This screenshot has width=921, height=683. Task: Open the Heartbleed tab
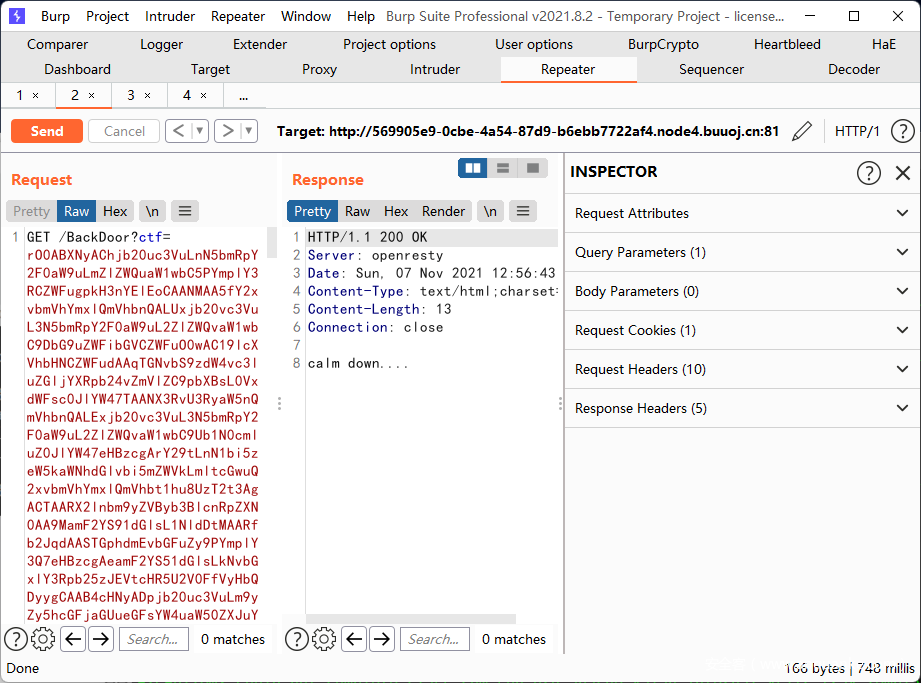pyautogui.click(x=787, y=45)
